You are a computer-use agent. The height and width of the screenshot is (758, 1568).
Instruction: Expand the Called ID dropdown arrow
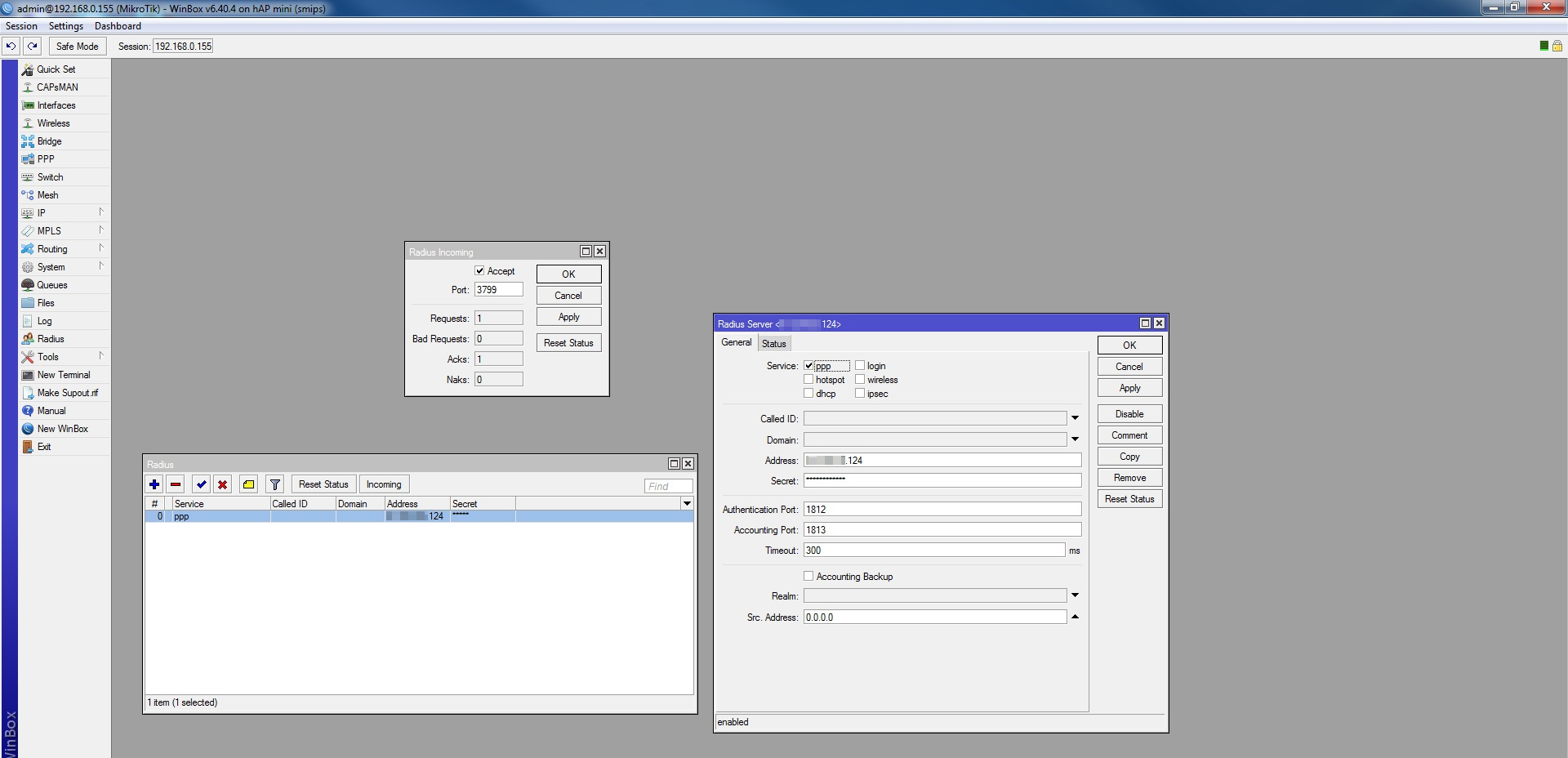pyautogui.click(x=1075, y=418)
